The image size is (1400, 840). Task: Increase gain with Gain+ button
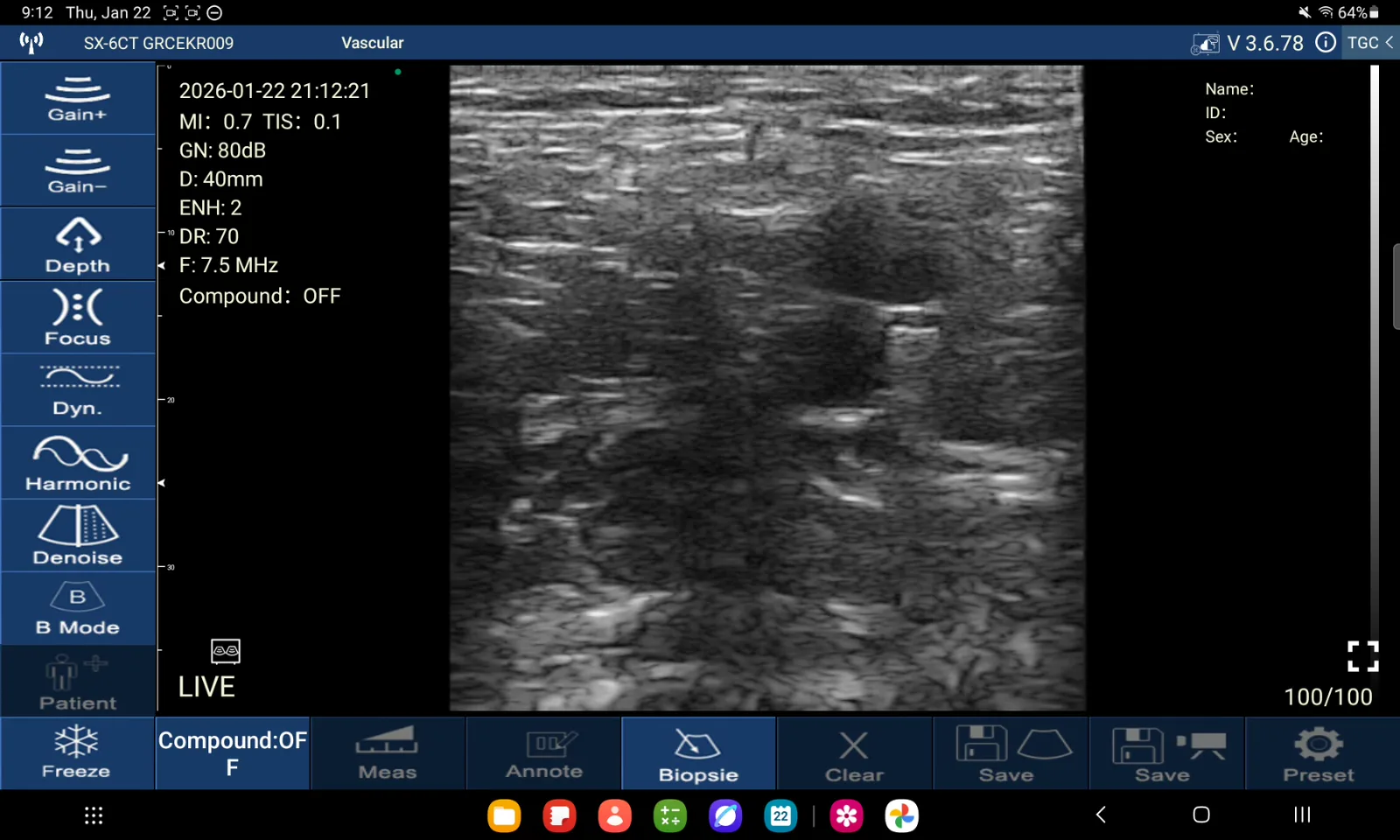click(x=78, y=98)
